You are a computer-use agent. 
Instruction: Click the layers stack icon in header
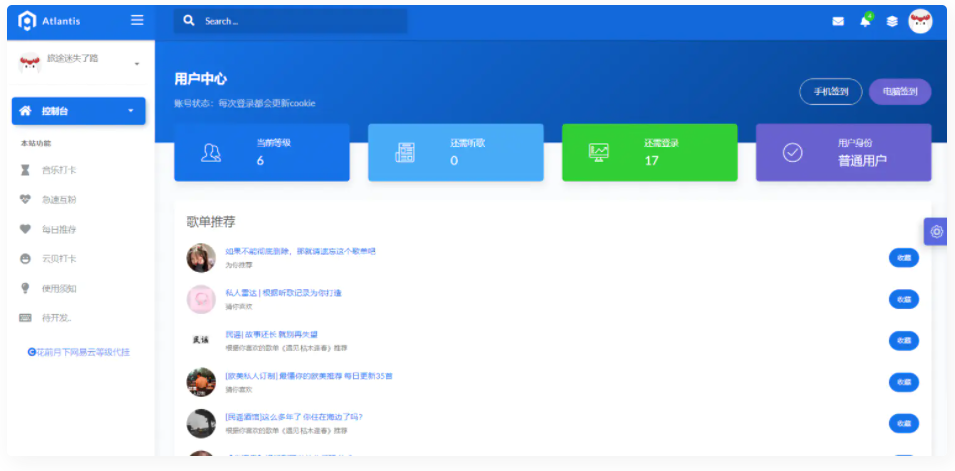(x=892, y=21)
